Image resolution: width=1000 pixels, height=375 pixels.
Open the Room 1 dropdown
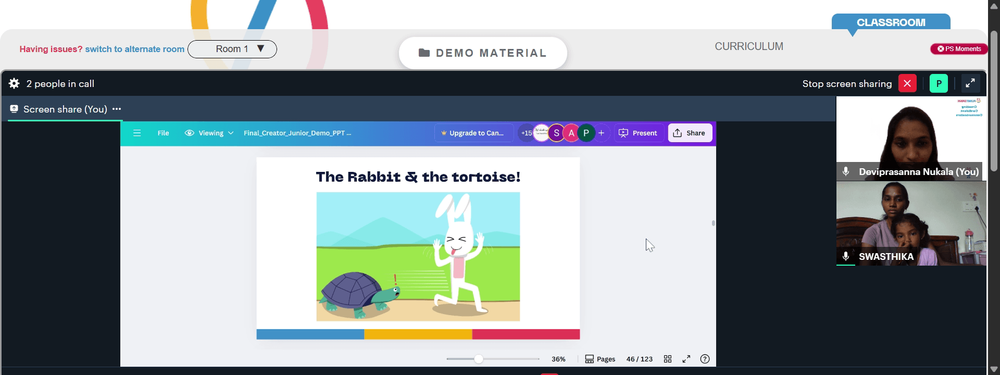click(232, 49)
